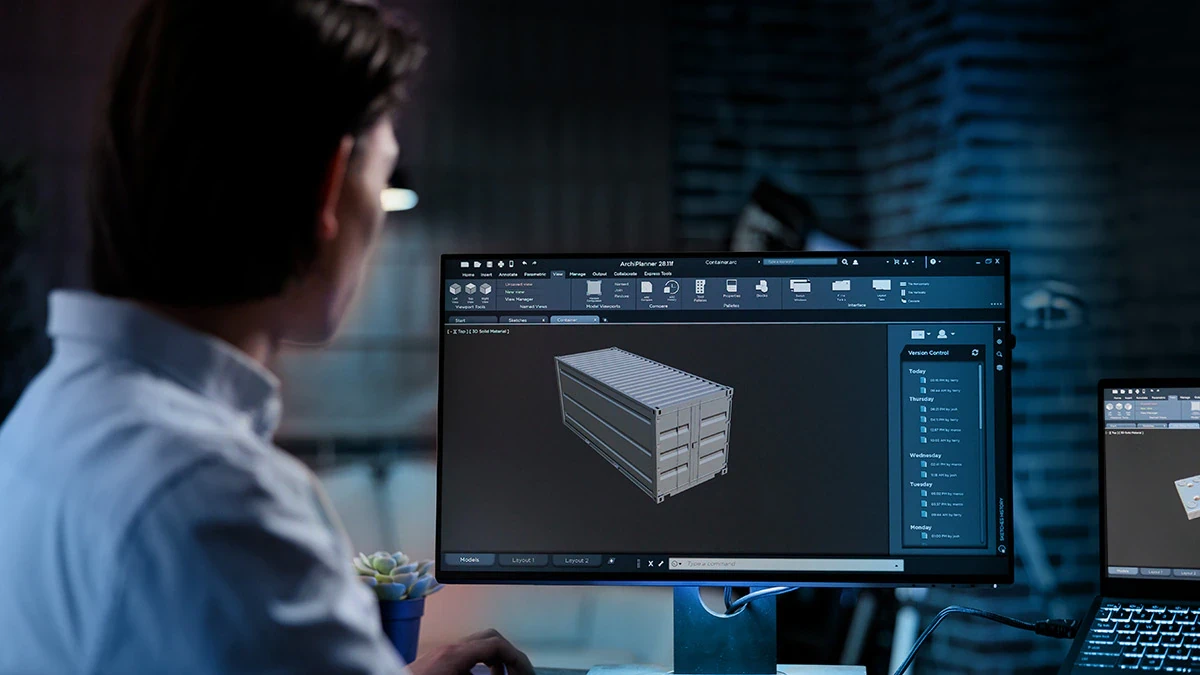This screenshot has height=675, width=1200.
Task: Refresh the Version Control panel
Action: [975, 353]
